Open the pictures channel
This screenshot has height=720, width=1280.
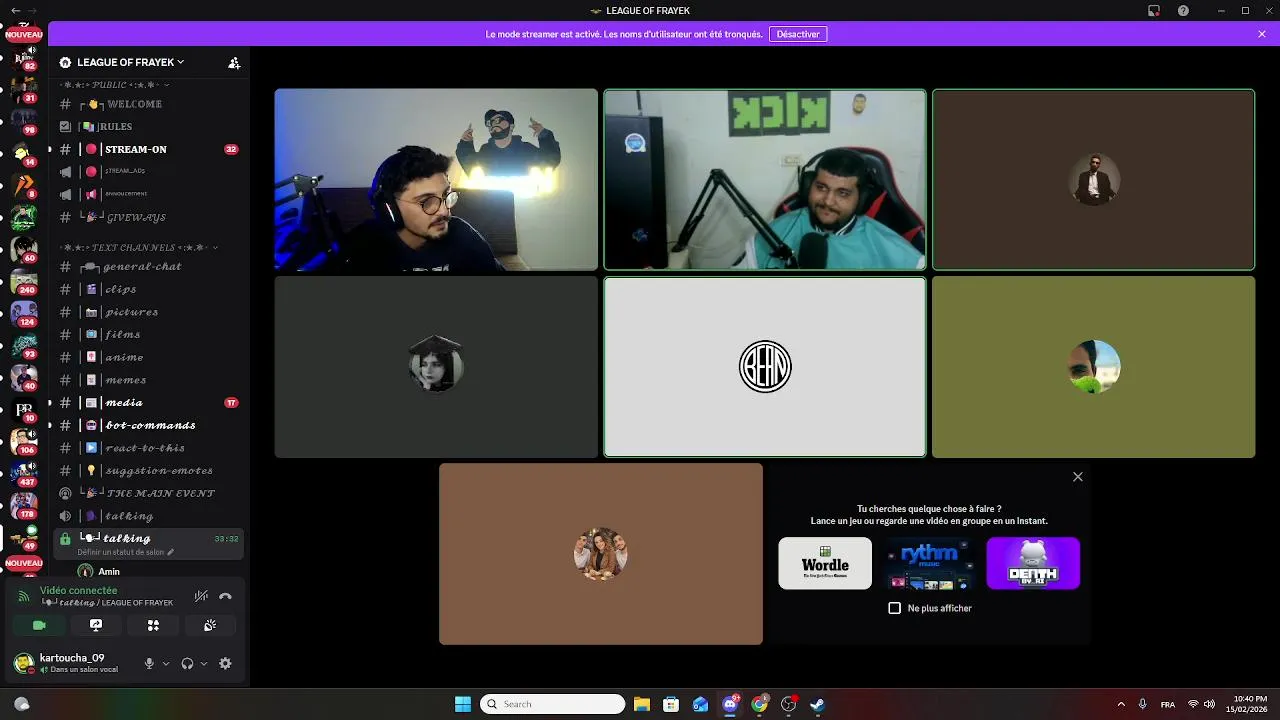pos(148,312)
